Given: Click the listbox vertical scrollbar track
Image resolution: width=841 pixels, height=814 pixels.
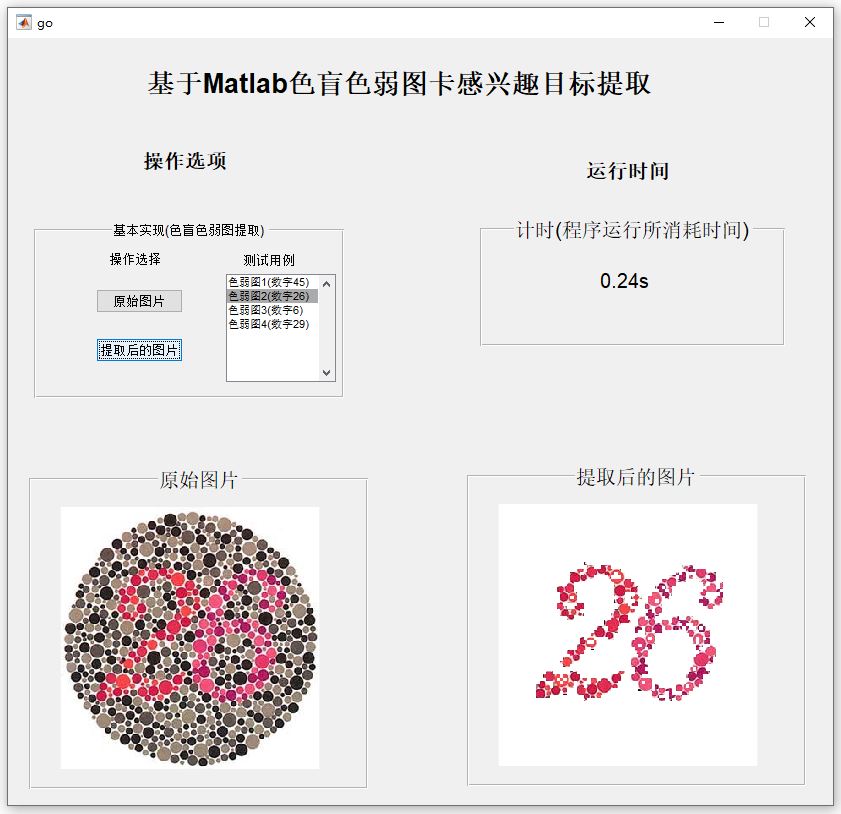Looking at the screenshot, I should click(327, 328).
